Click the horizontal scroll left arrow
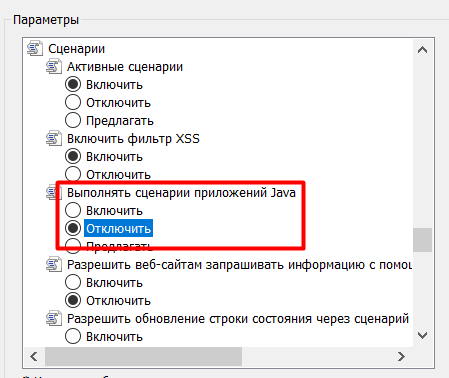Image resolution: width=449 pixels, height=378 pixels. point(34,356)
